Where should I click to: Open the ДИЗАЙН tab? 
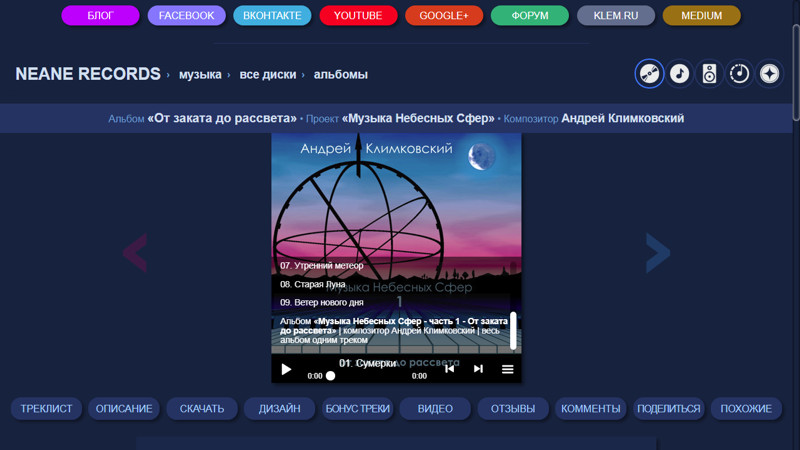pos(280,409)
